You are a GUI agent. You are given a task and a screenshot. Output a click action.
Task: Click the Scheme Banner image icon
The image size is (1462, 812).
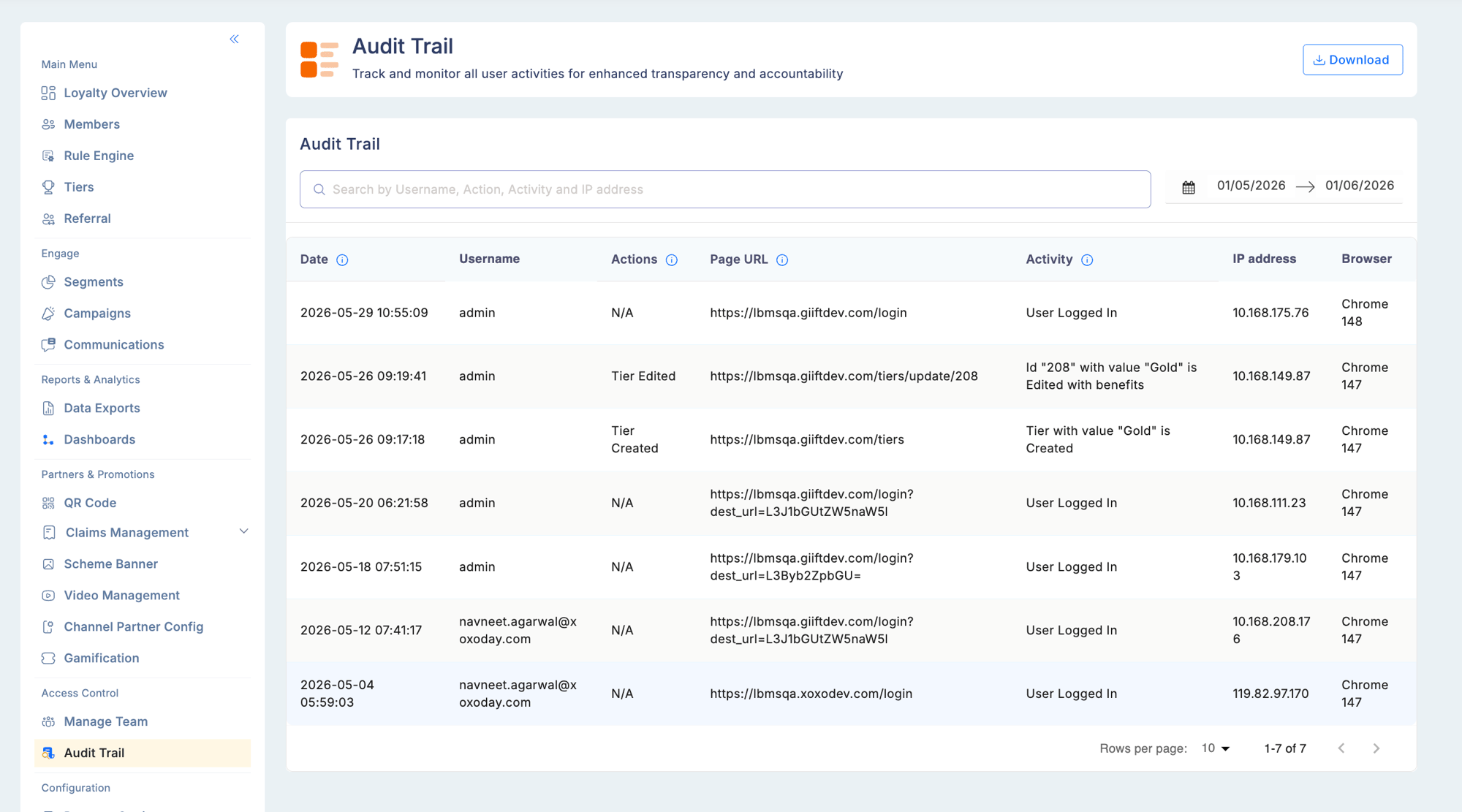[x=48, y=564]
